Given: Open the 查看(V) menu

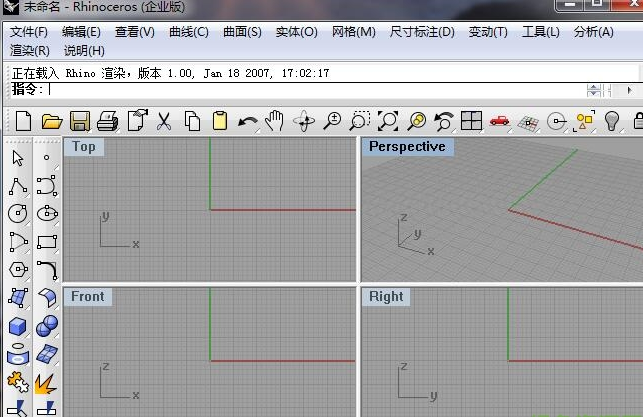Looking at the screenshot, I should tap(135, 32).
